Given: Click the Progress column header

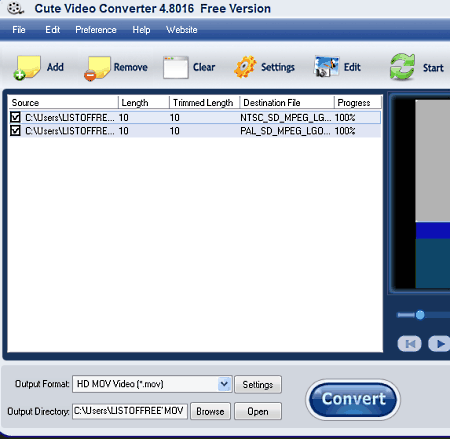Looking at the screenshot, I should pos(358,103).
